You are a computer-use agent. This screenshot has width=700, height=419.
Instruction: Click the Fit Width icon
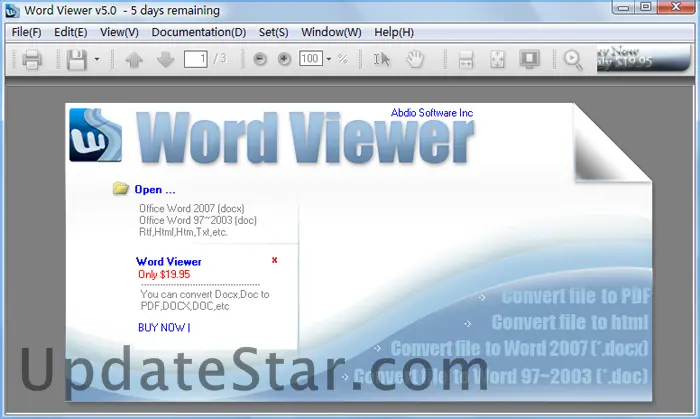pyautogui.click(x=466, y=59)
